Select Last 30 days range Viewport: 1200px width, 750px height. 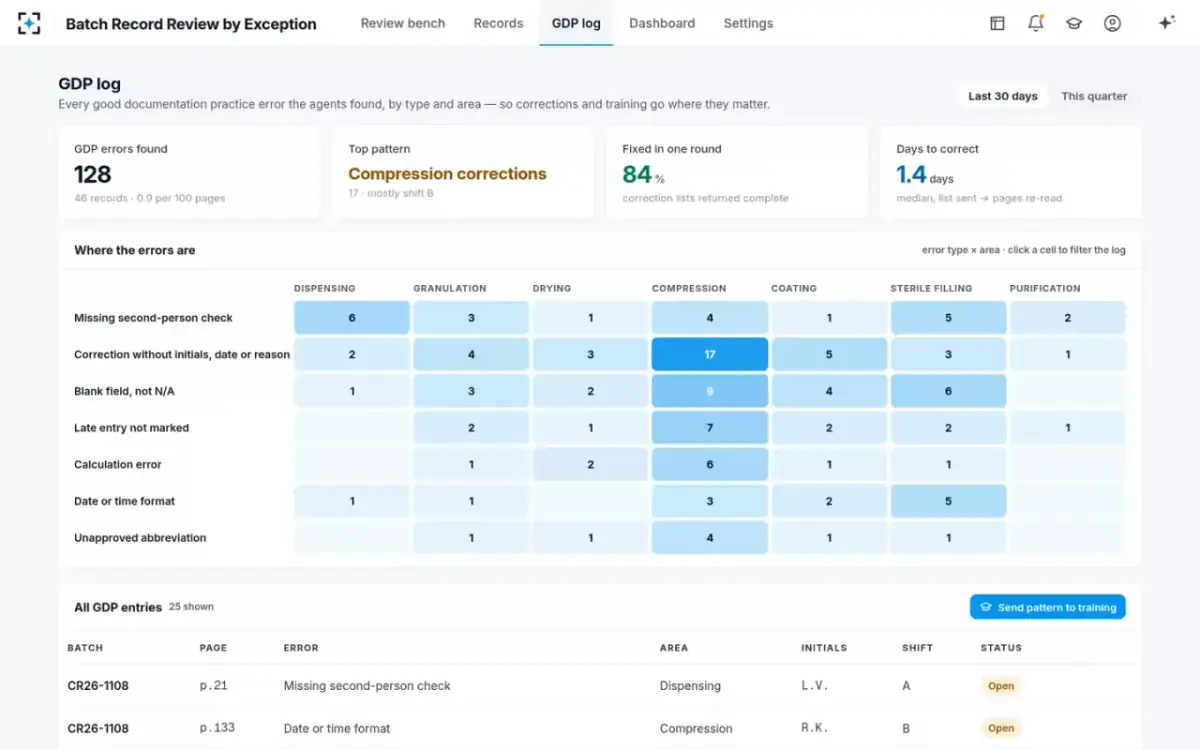1003,96
